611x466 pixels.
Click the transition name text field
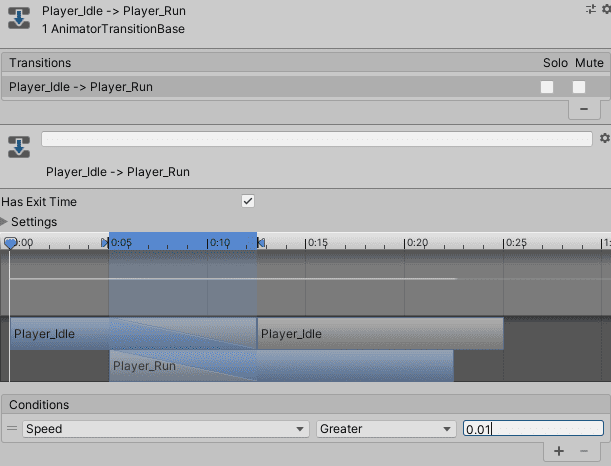click(x=318, y=139)
